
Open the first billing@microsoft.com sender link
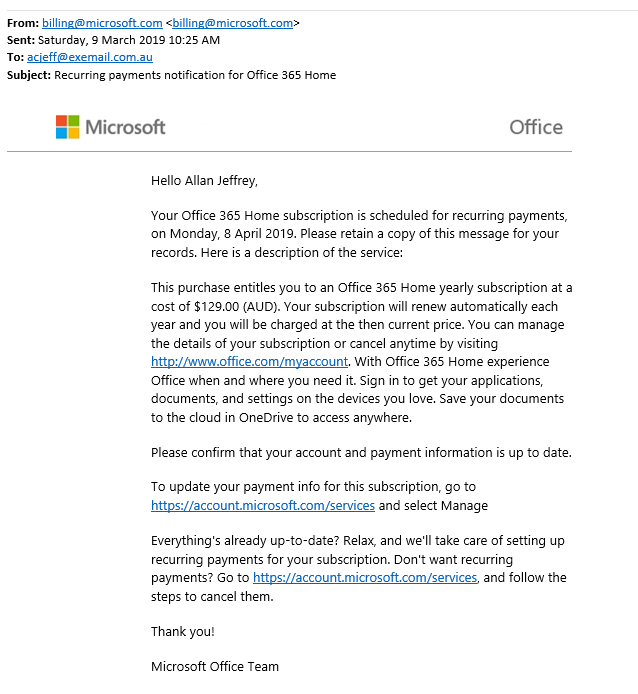(102, 23)
